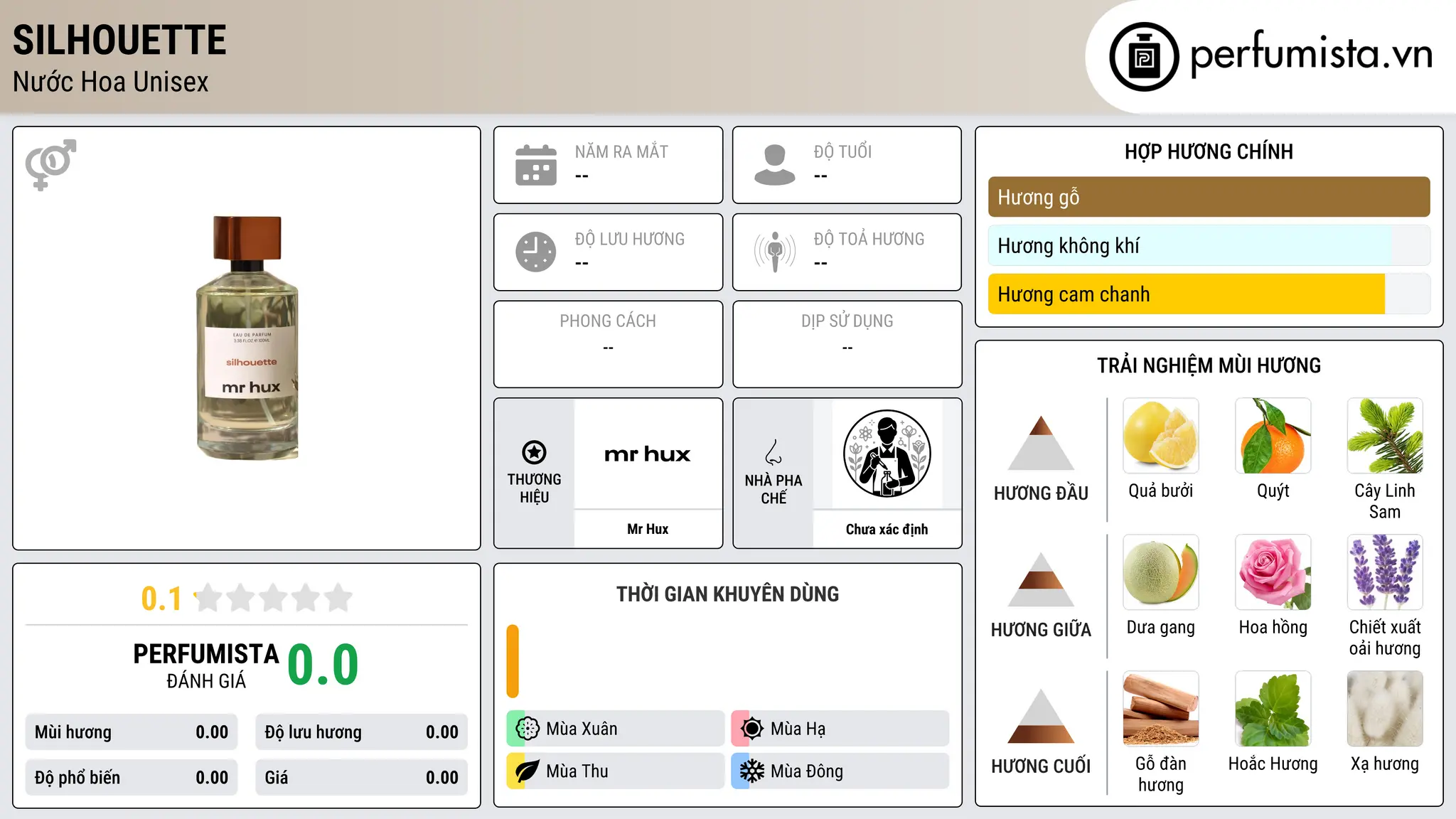Click the leaf icon for Mùa Thu

coord(527,771)
